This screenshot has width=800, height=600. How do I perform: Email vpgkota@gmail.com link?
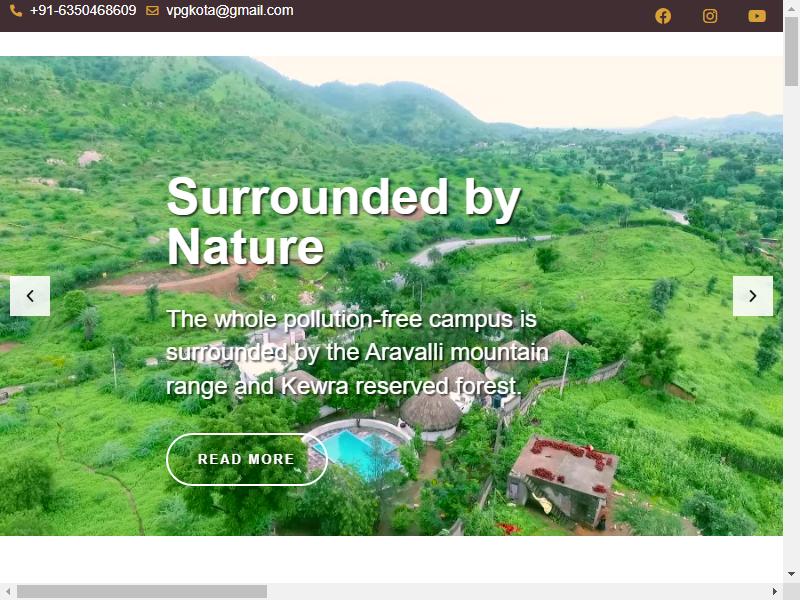click(230, 10)
